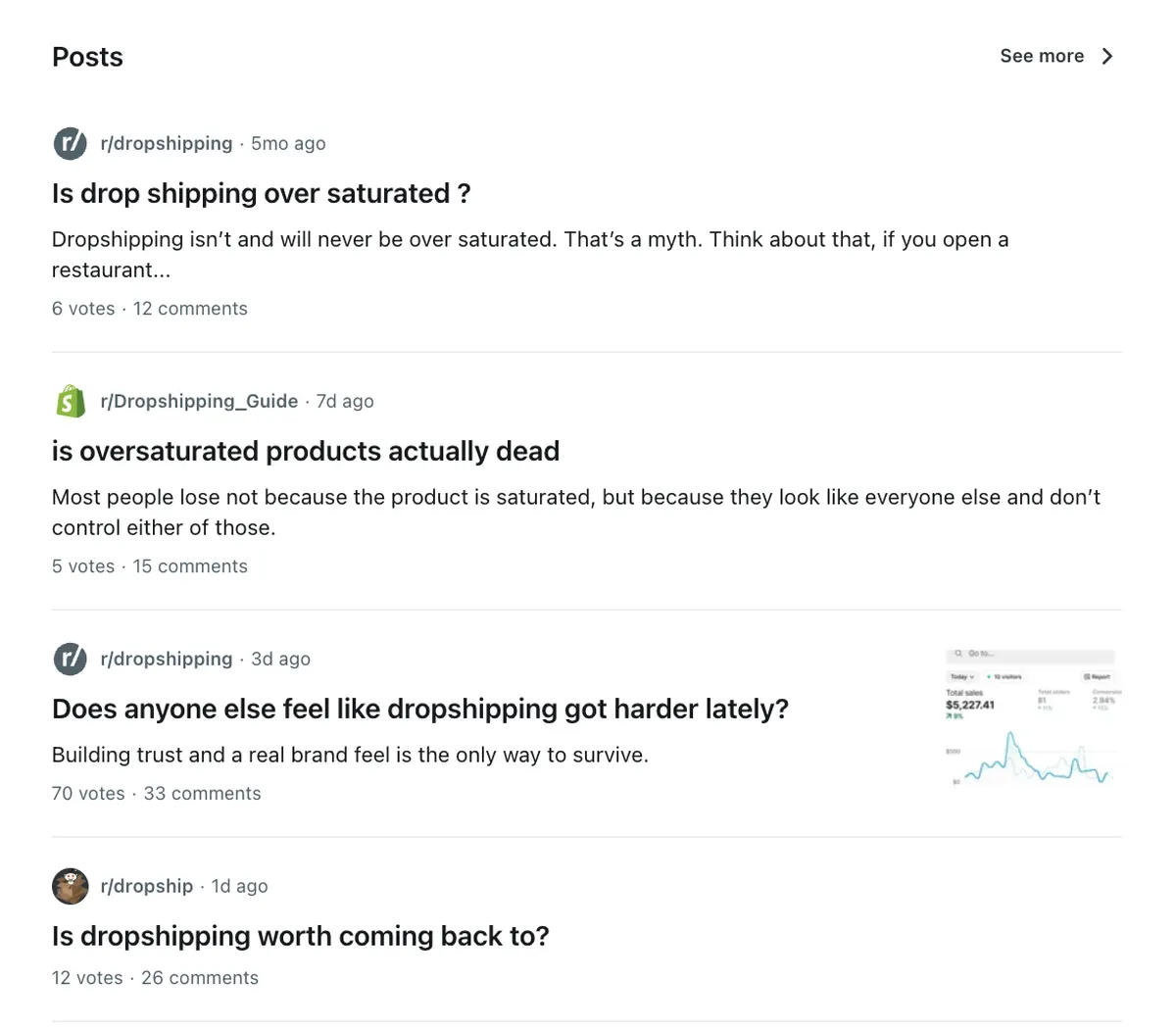
Task: Click the 5mo ago timestamp
Action: point(287,143)
